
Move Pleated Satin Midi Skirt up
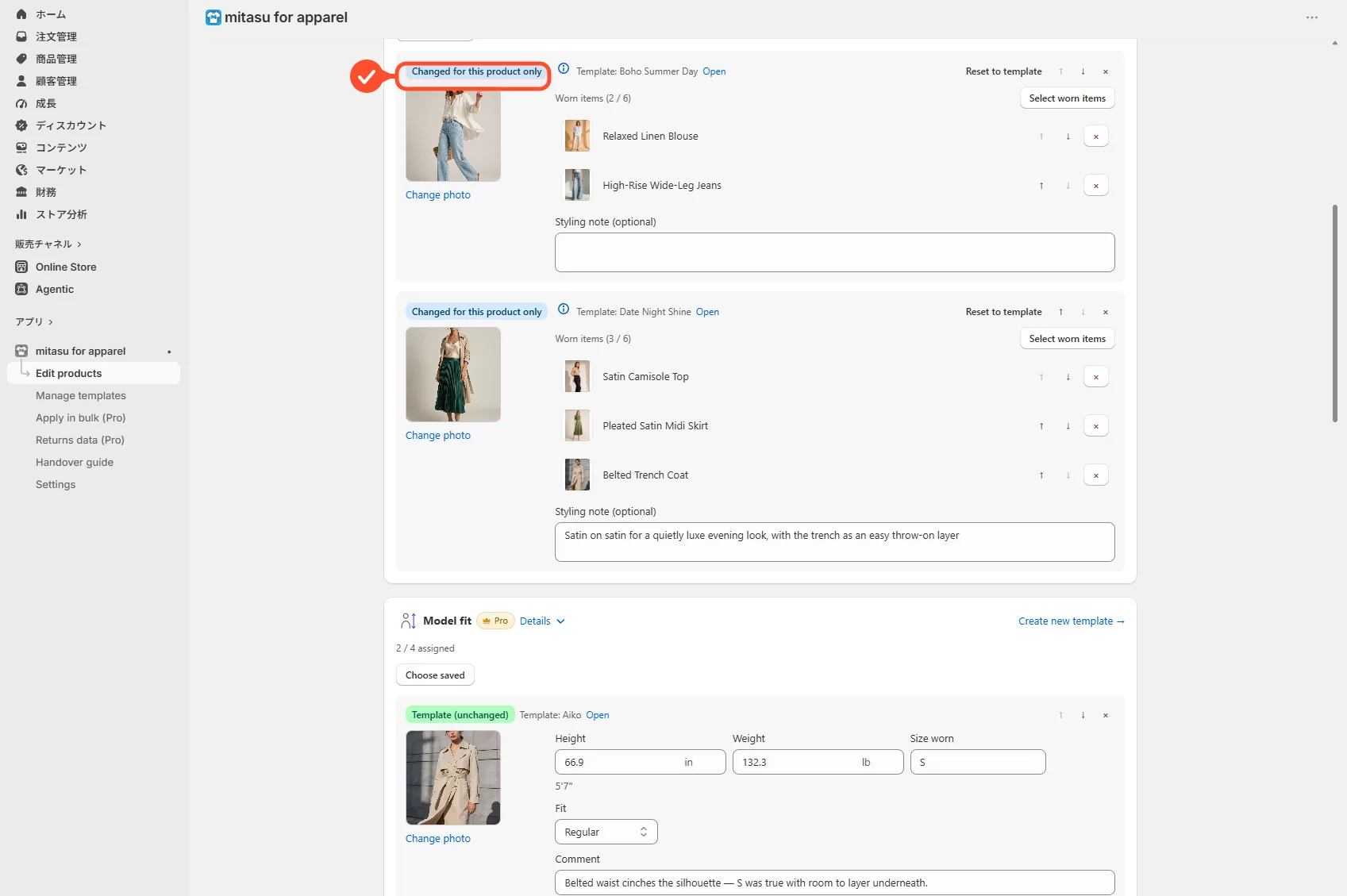coord(1041,426)
